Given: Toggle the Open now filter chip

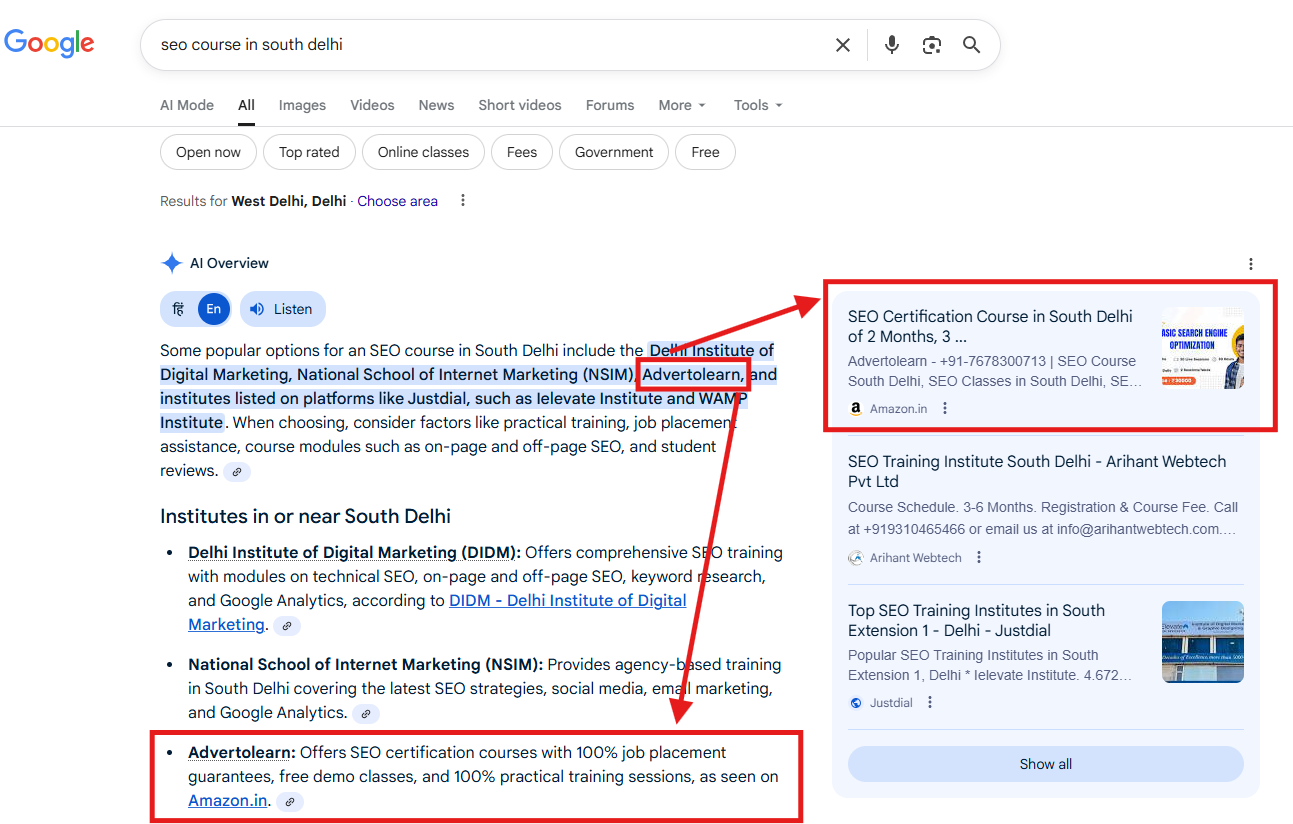Looking at the screenshot, I should pyautogui.click(x=208, y=152).
